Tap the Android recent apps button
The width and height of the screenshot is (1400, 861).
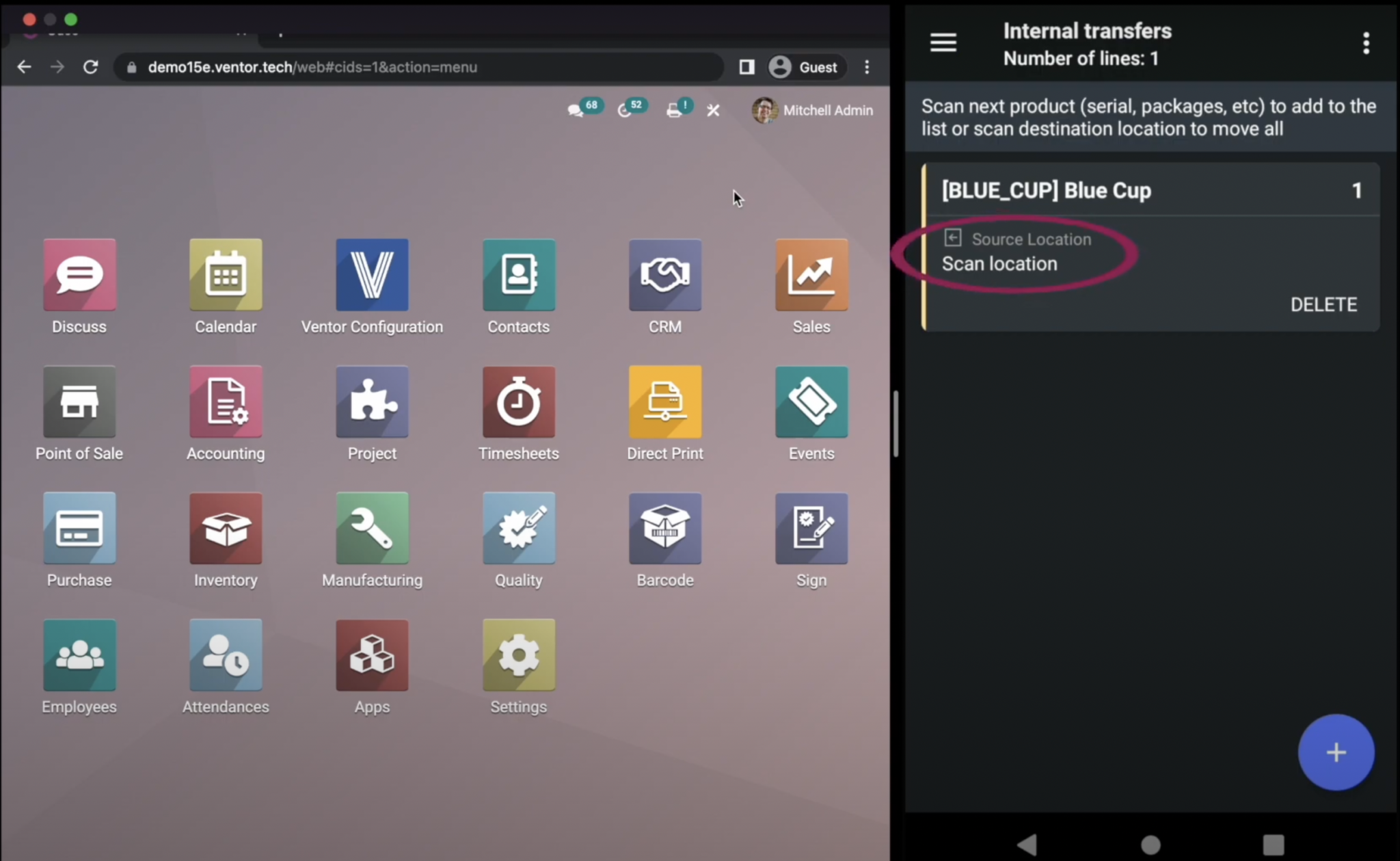pyautogui.click(x=1273, y=845)
